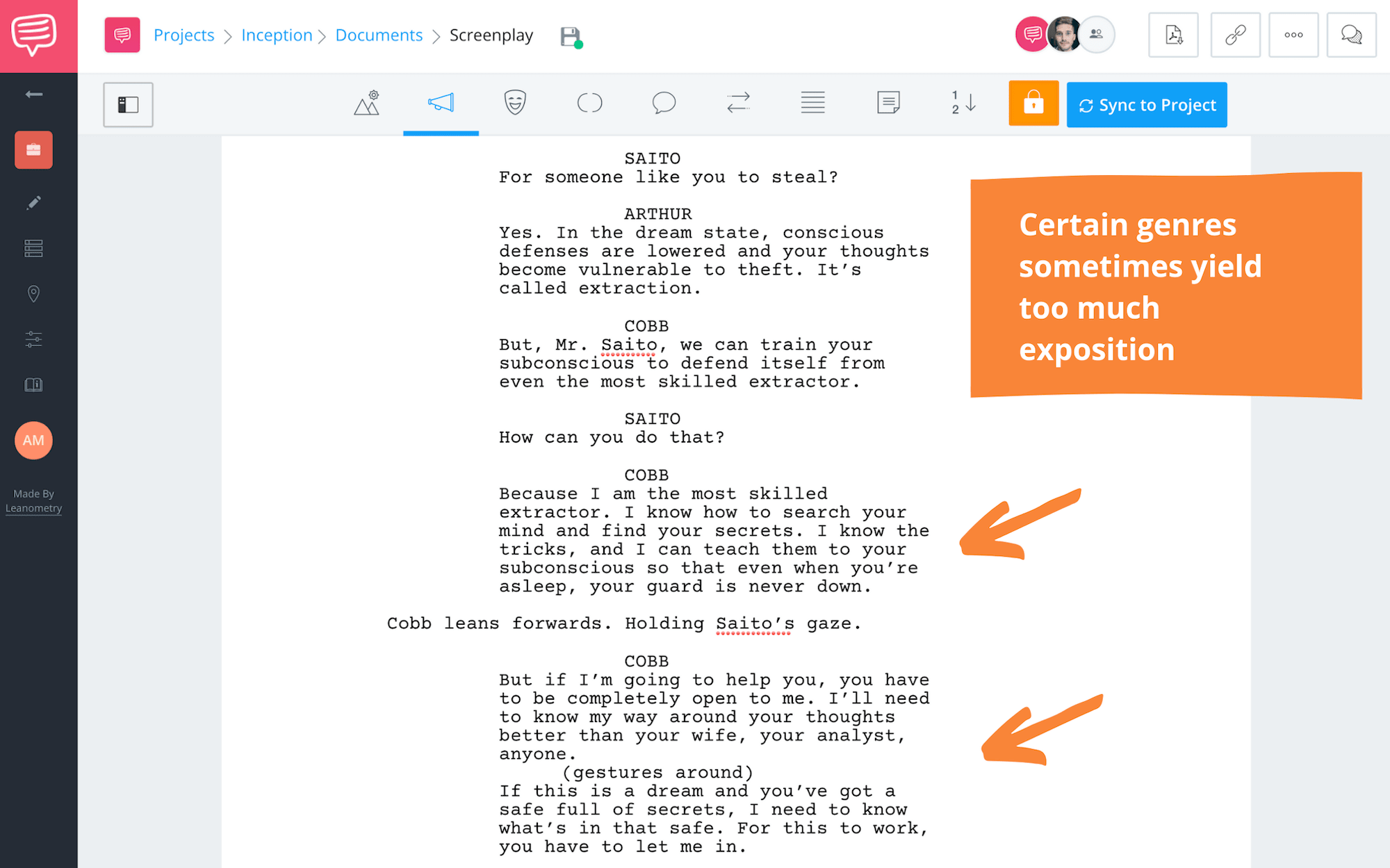Click the StudioBinder chat logo
The width and height of the screenshot is (1390, 868).
tap(33, 35)
